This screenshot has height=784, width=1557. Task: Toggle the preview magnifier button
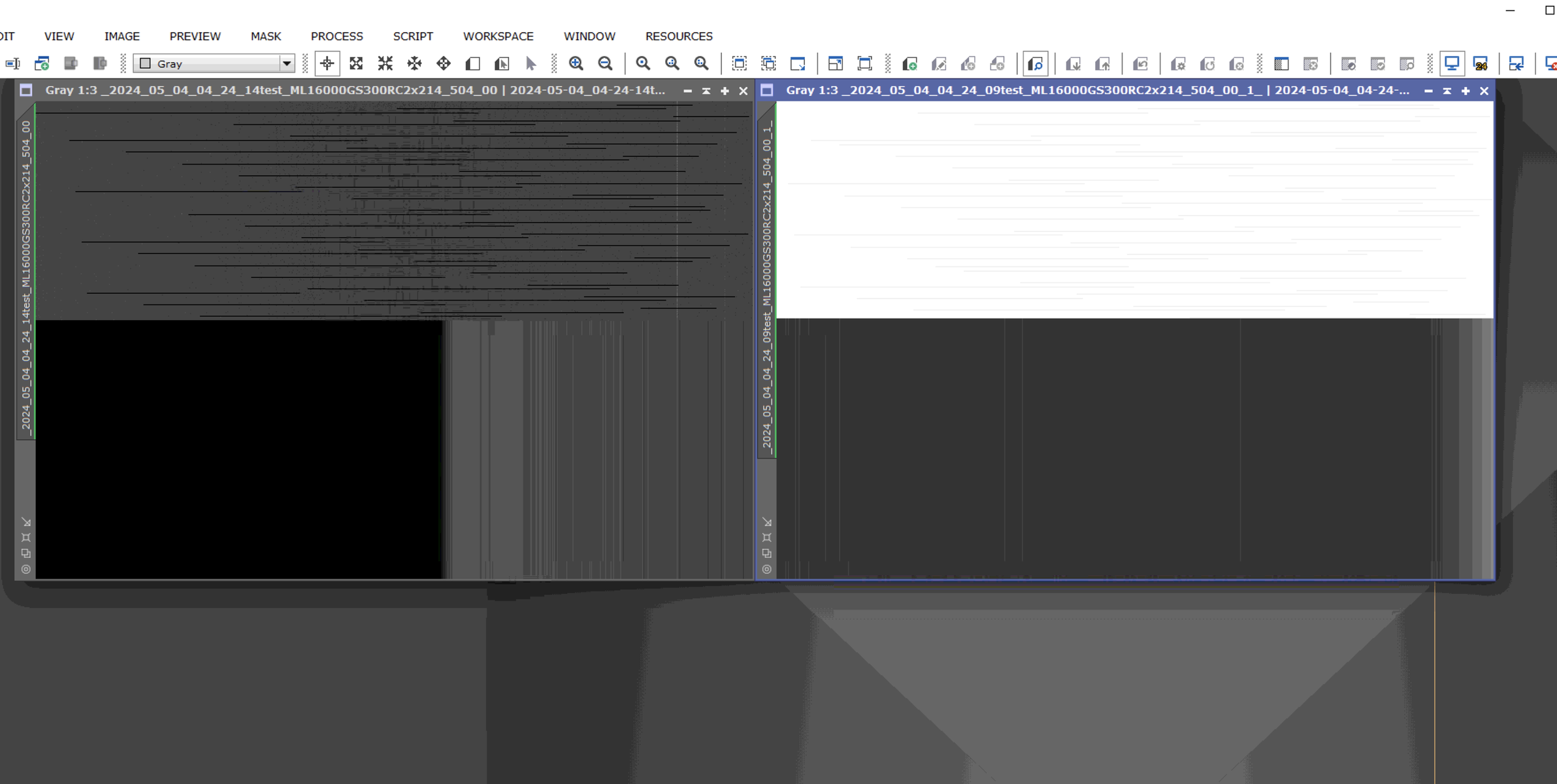[1036, 63]
